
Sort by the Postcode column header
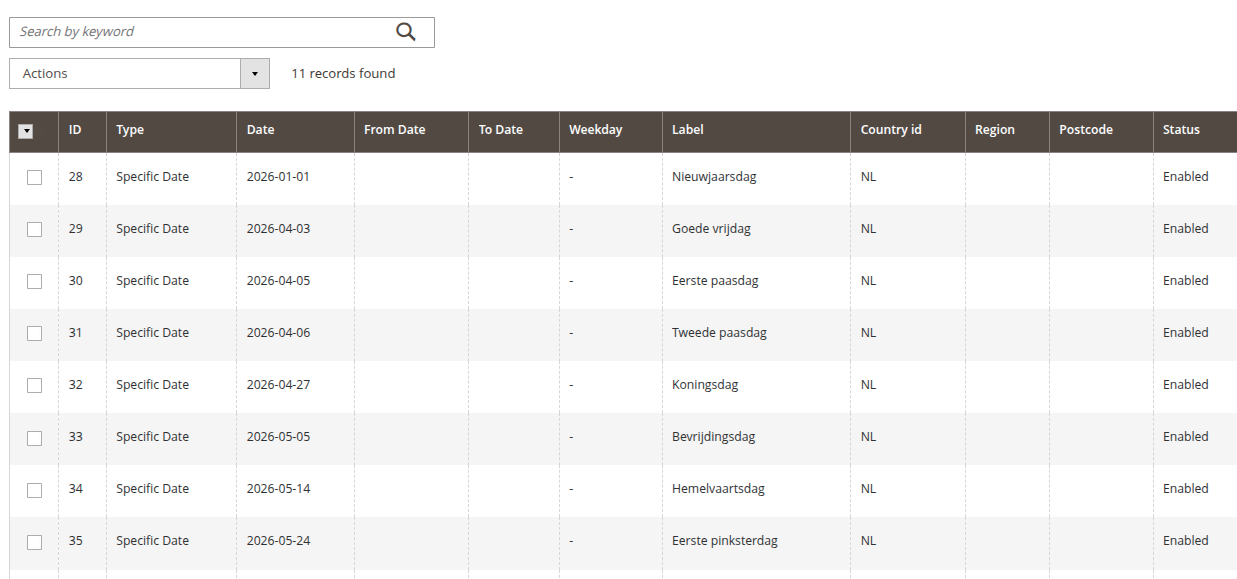1101,131
